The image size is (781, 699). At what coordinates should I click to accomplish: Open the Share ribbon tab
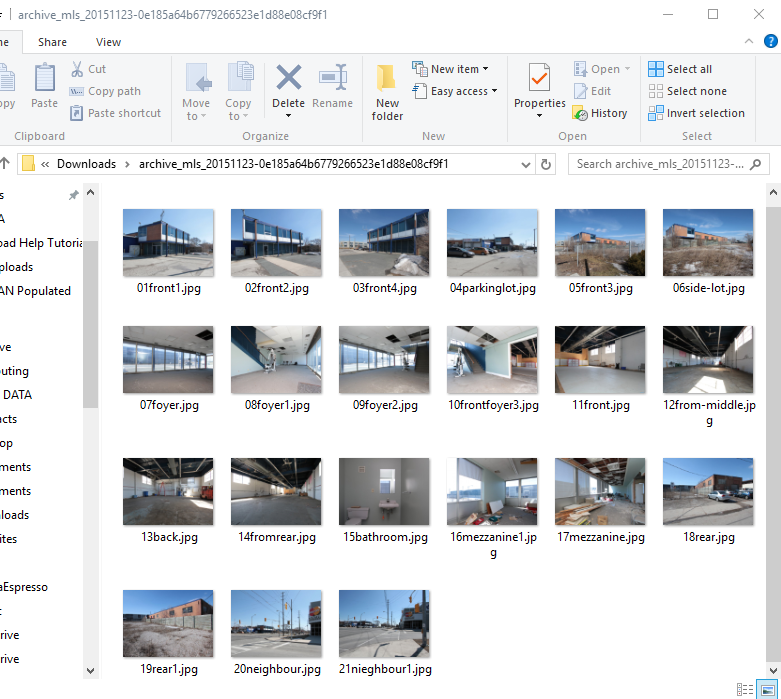tap(53, 42)
